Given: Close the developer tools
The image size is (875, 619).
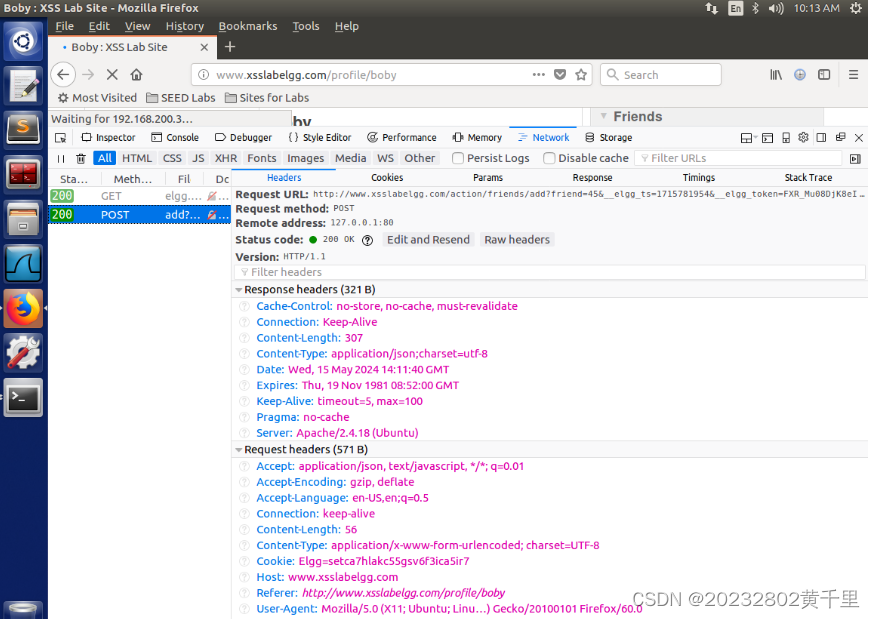Looking at the screenshot, I should (x=859, y=137).
